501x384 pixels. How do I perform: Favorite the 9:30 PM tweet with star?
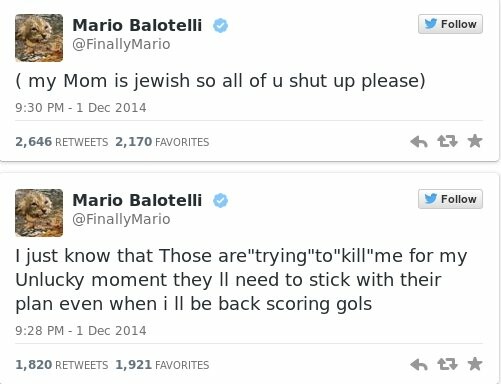coord(475,141)
